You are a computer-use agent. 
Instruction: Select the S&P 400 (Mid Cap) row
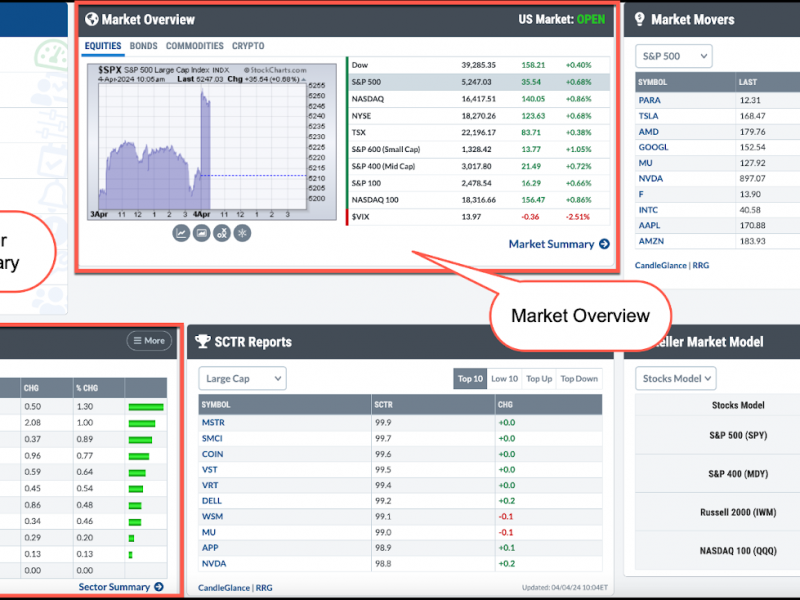(480, 166)
